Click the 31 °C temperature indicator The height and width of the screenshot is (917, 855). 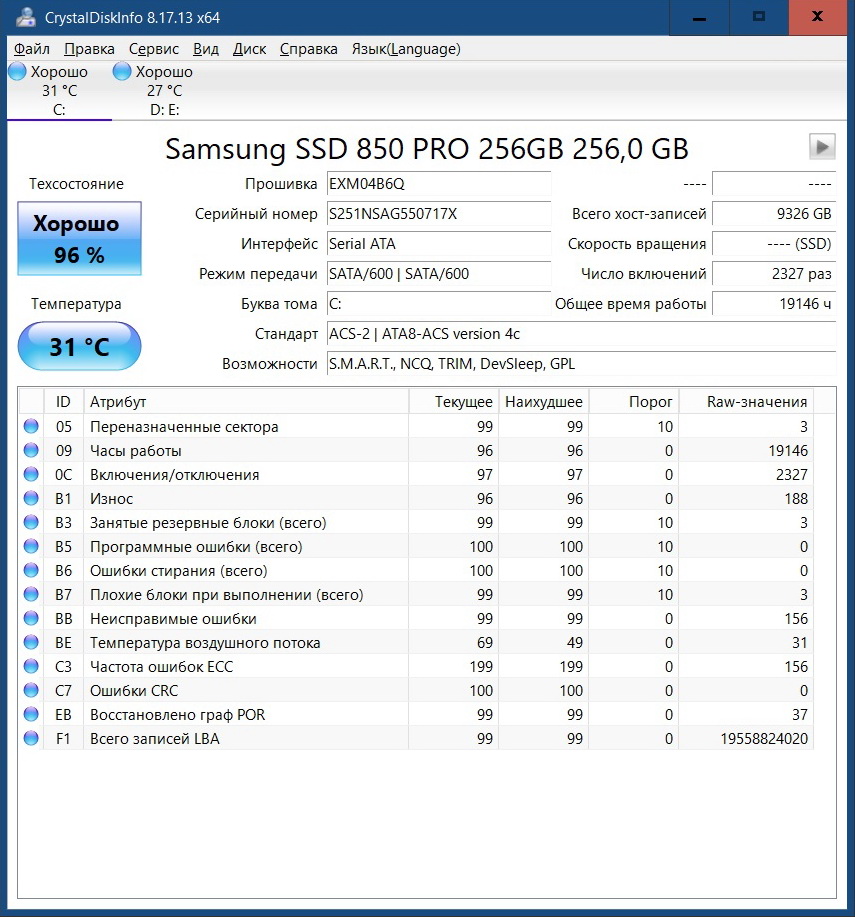click(80, 346)
